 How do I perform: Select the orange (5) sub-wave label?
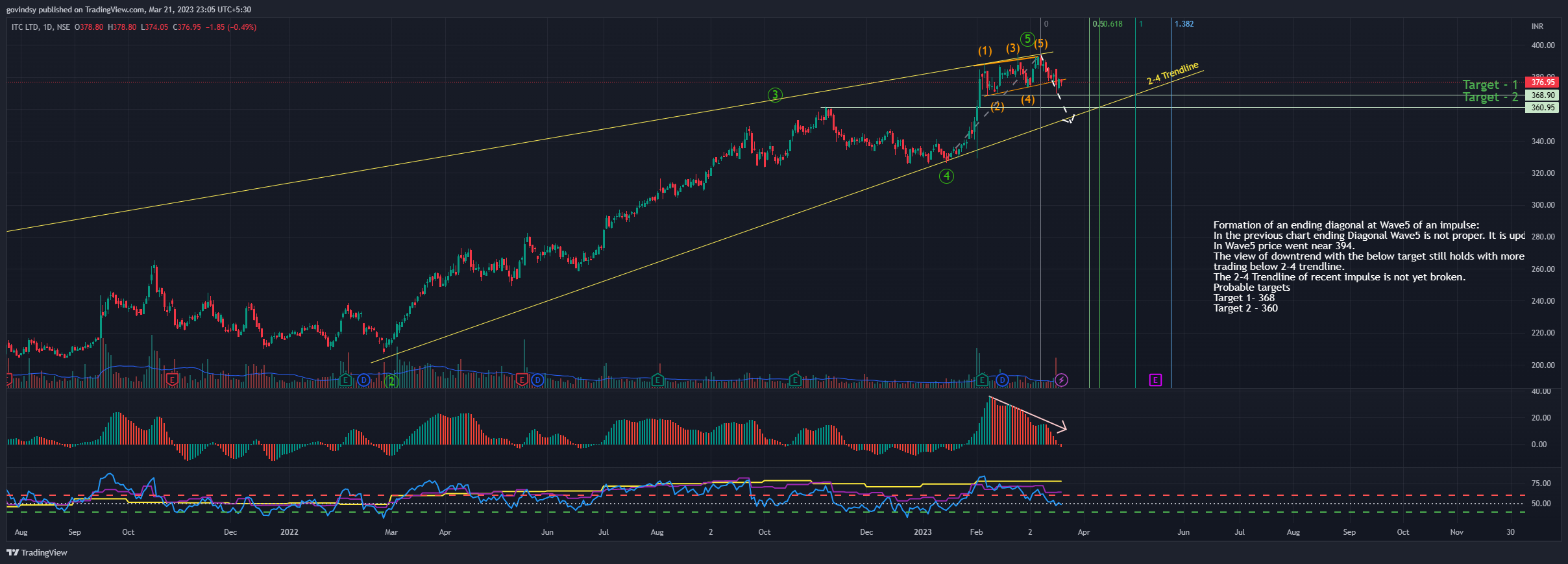1041,43
